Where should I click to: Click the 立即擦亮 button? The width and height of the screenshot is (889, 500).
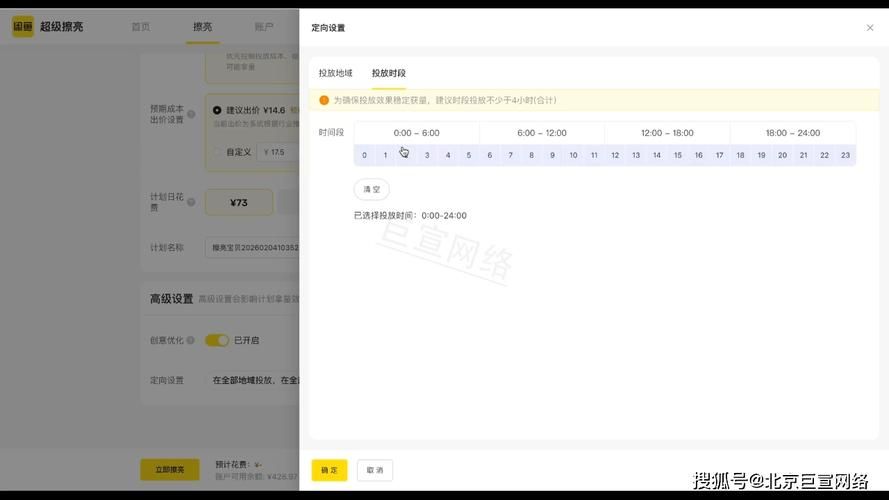(x=170, y=469)
